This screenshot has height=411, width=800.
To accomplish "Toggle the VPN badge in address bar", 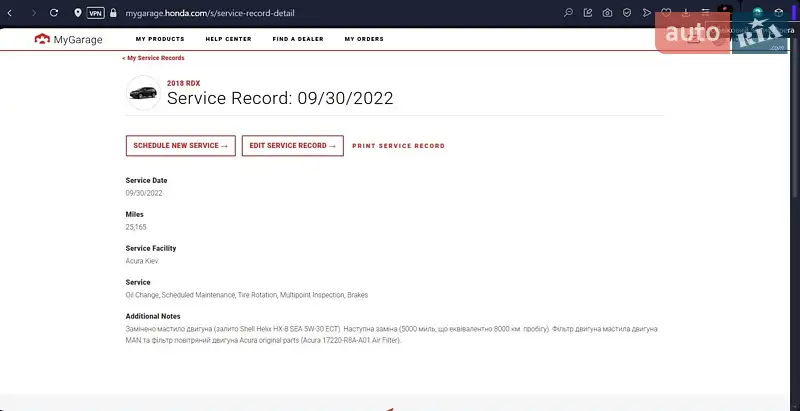I will click(x=95, y=13).
